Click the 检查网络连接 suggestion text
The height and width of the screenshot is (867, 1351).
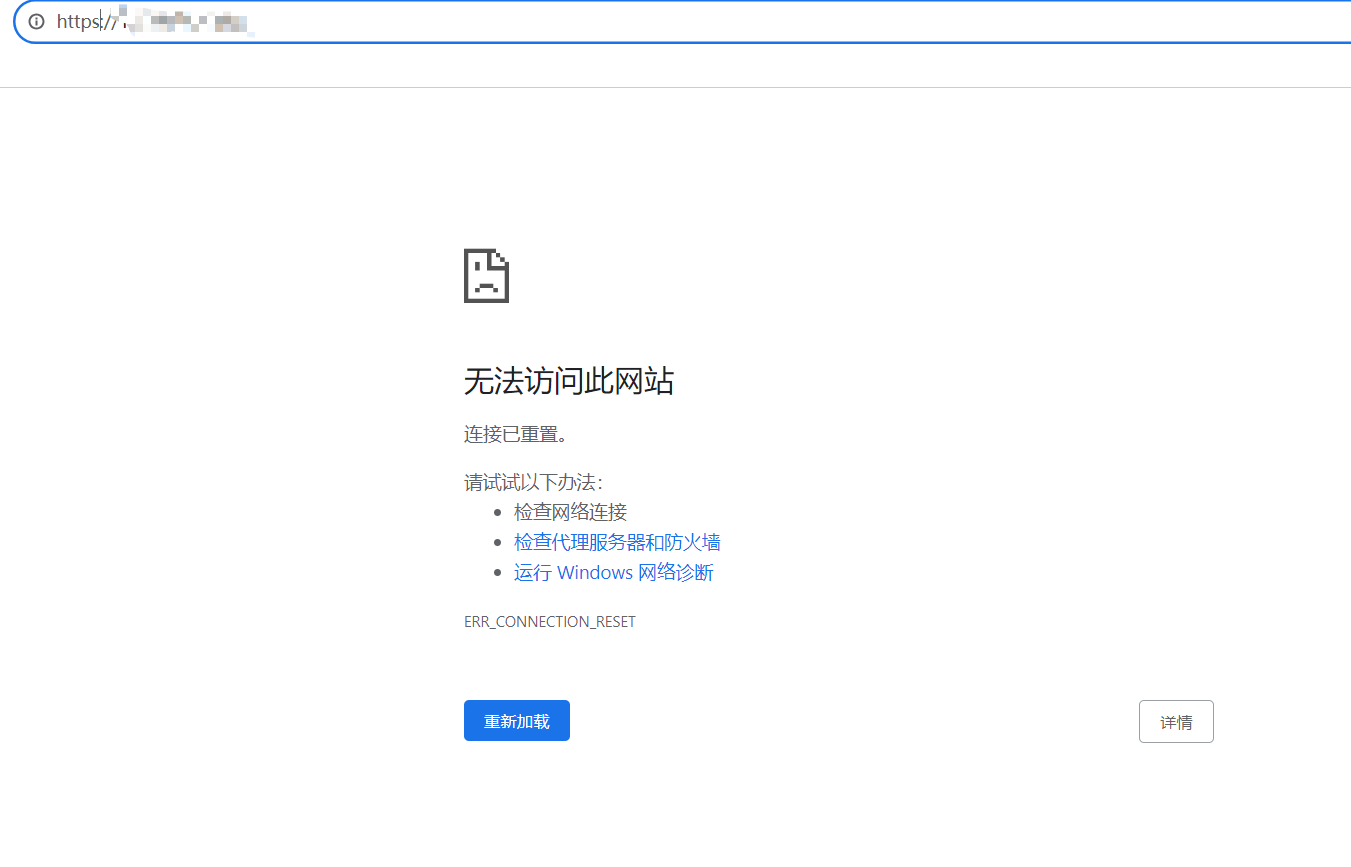point(570,512)
